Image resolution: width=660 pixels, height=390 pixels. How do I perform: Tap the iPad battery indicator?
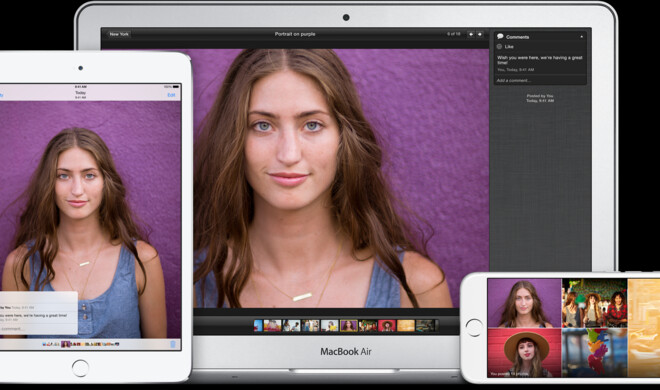click(176, 87)
